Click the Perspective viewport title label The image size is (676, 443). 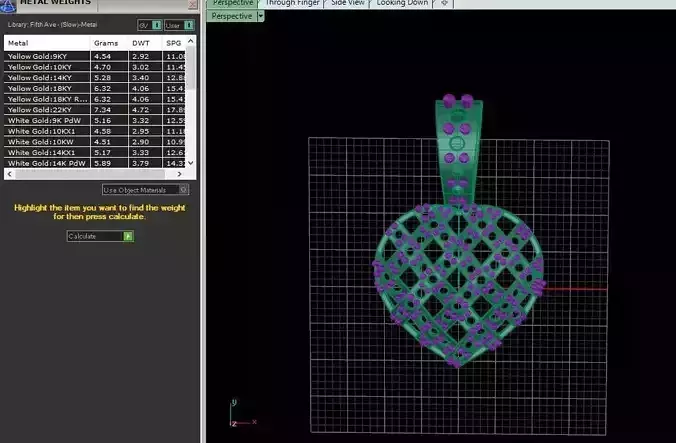[x=232, y=16]
